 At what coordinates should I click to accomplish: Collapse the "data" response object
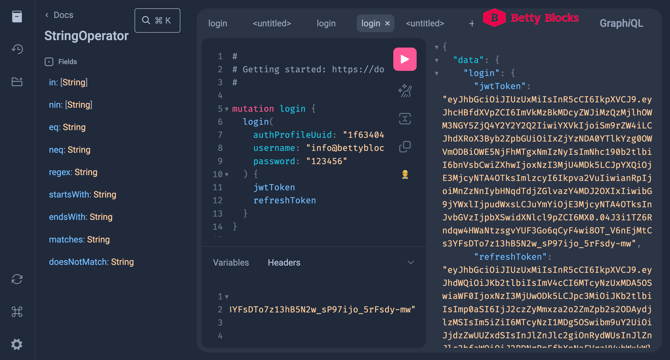click(x=436, y=60)
